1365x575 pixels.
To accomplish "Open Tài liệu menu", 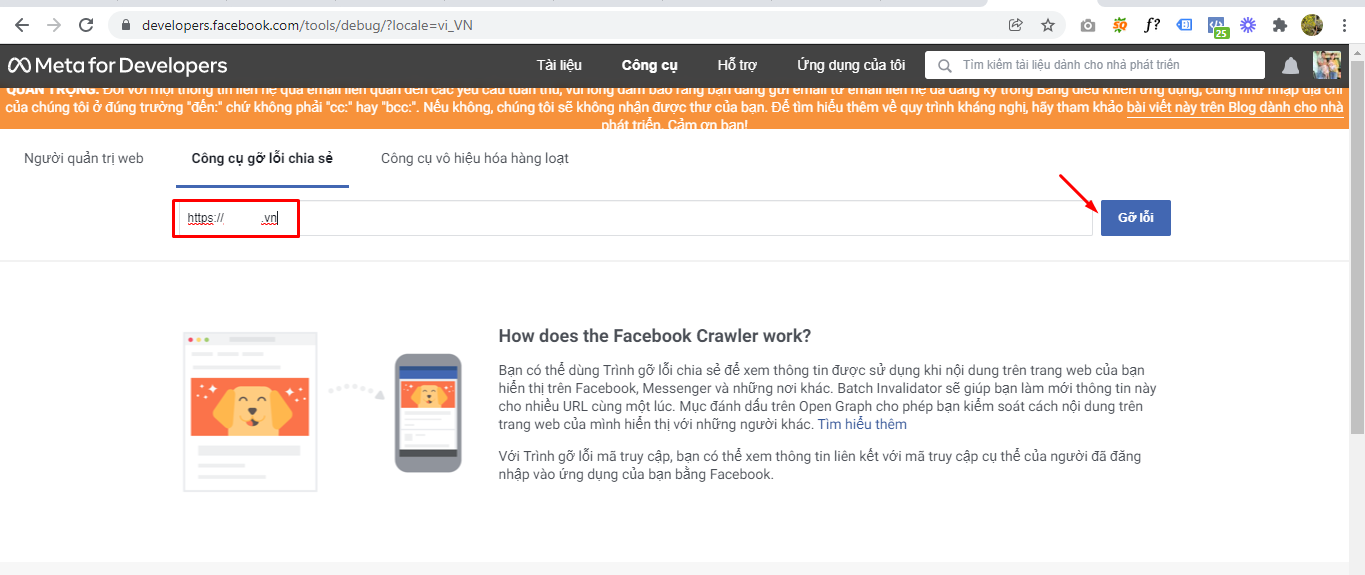I will click(559, 65).
